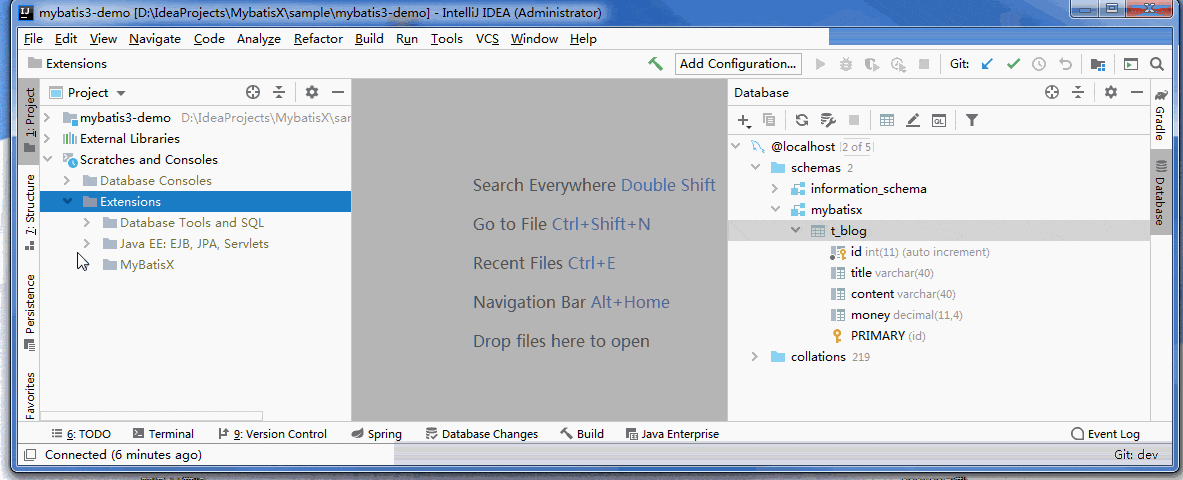Screen dimensions: 1183x480
Task: Switch to the Terminal tool tab
Action: [163, 434]
